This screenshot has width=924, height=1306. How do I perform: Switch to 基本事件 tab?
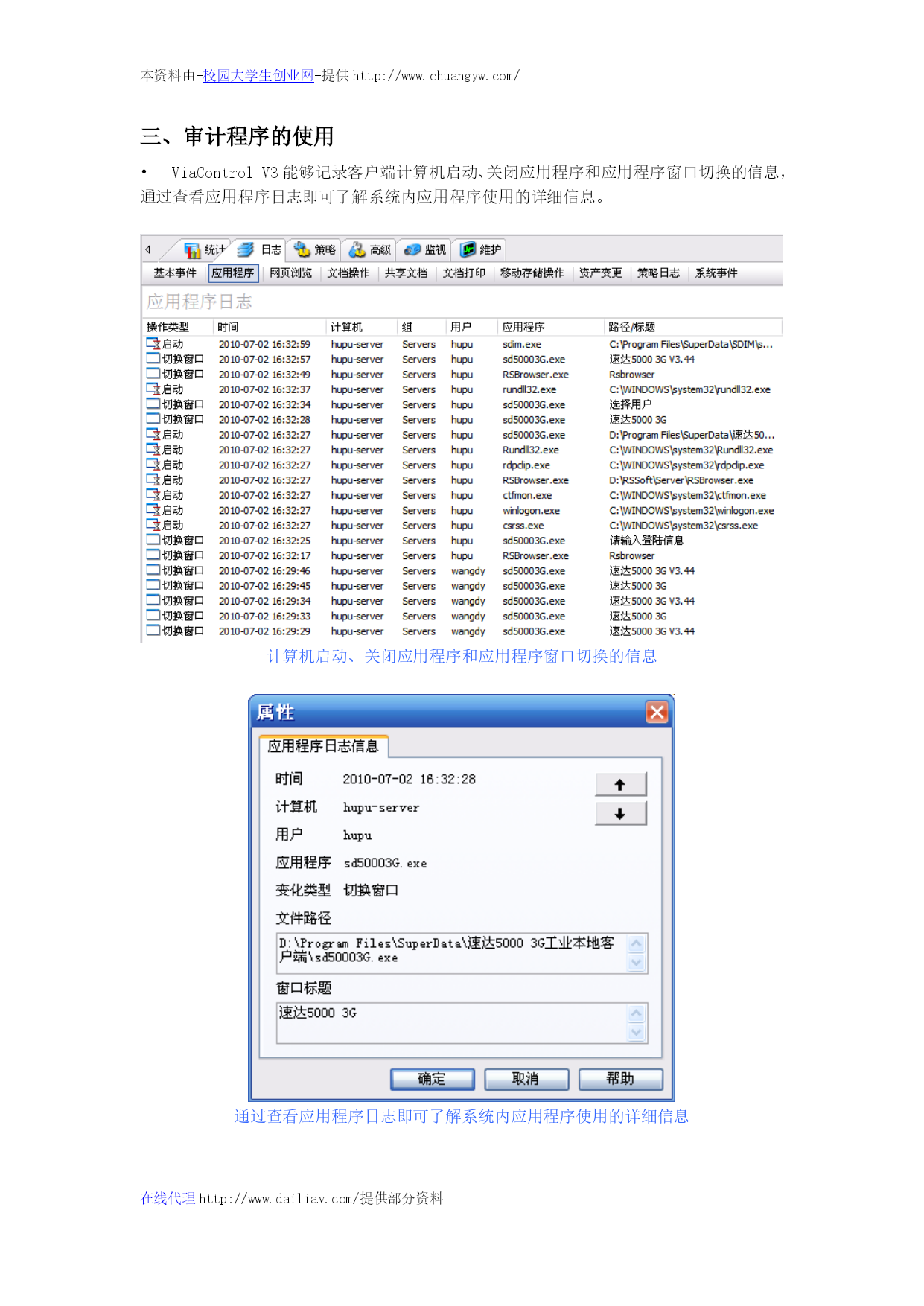pyautogui.click(x=175, y=273)
